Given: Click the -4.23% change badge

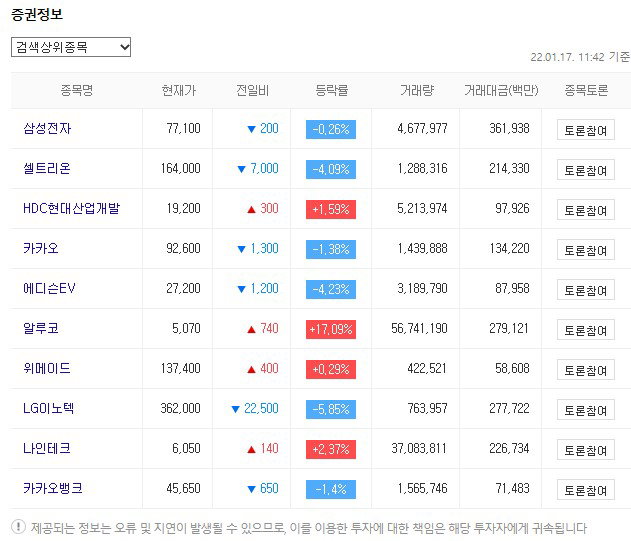Looking at the screenshot, I should tap(331, 289).
